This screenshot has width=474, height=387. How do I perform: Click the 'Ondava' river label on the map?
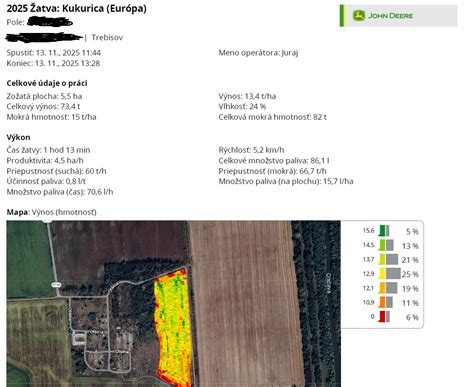coord(328,283)
